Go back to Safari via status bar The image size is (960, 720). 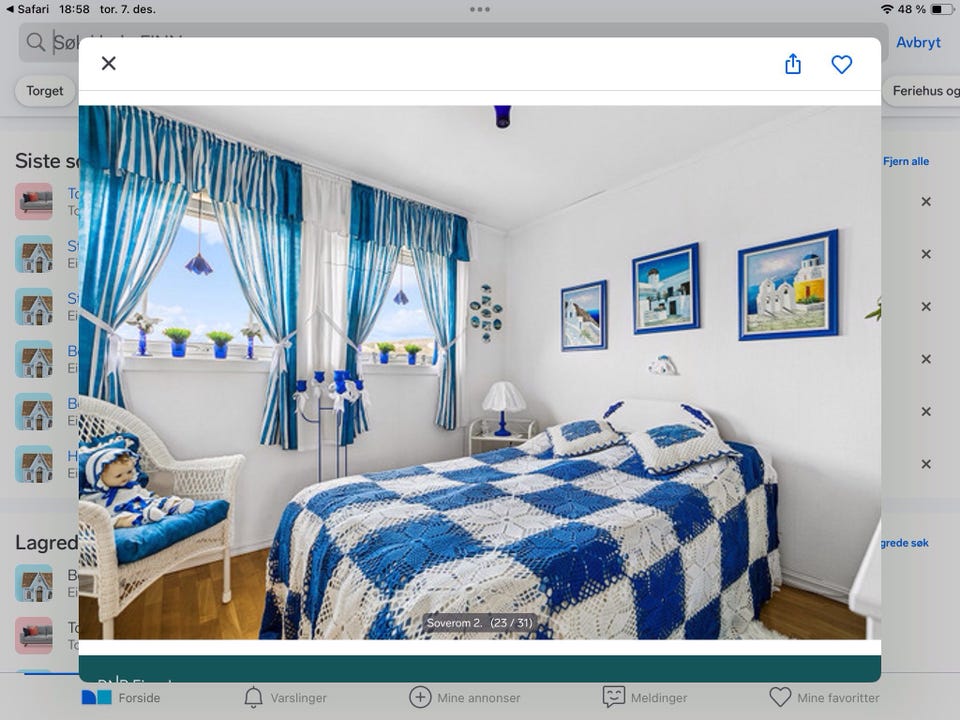click(27, 9)
